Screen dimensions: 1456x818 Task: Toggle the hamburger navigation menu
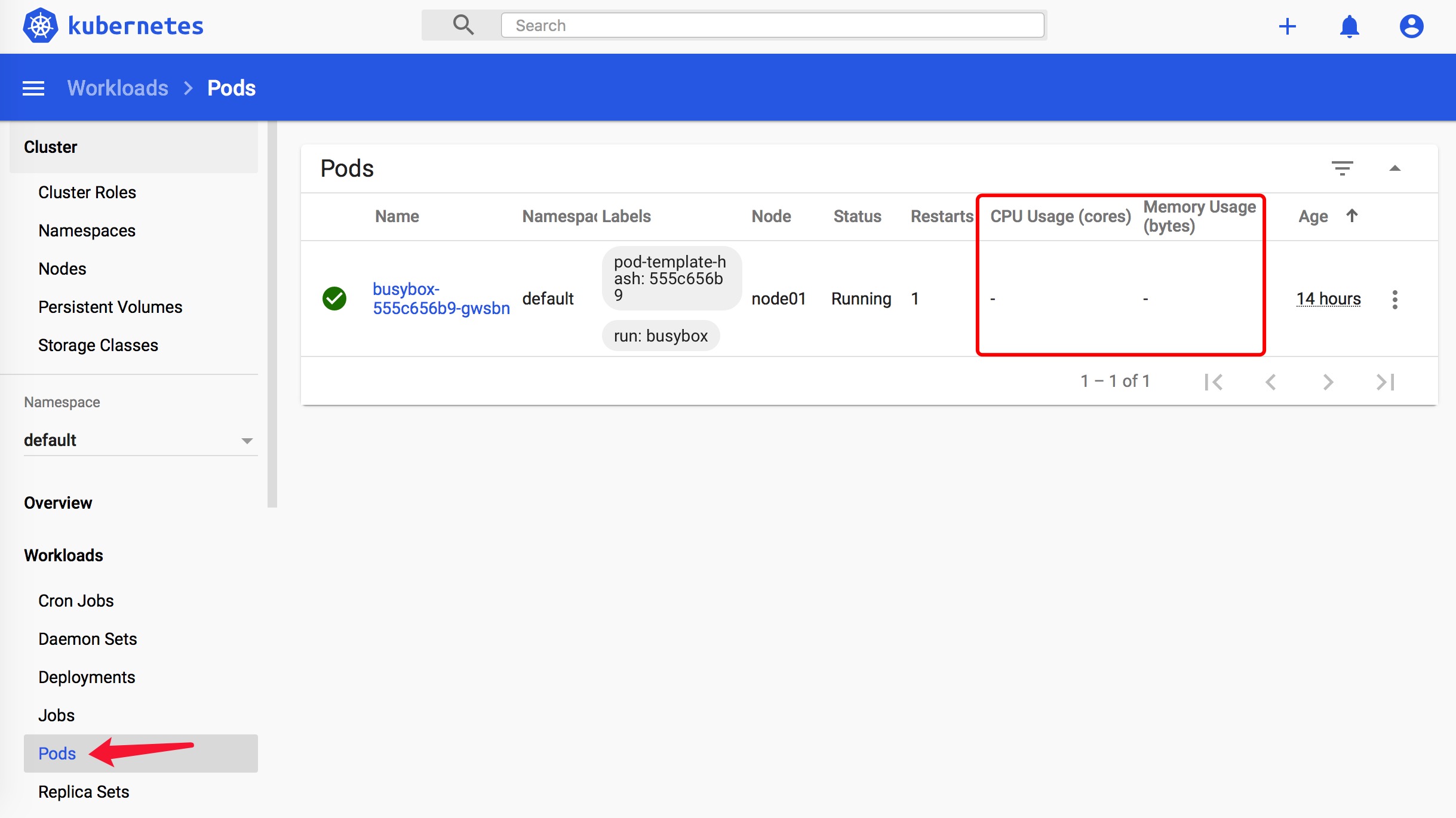33,88
